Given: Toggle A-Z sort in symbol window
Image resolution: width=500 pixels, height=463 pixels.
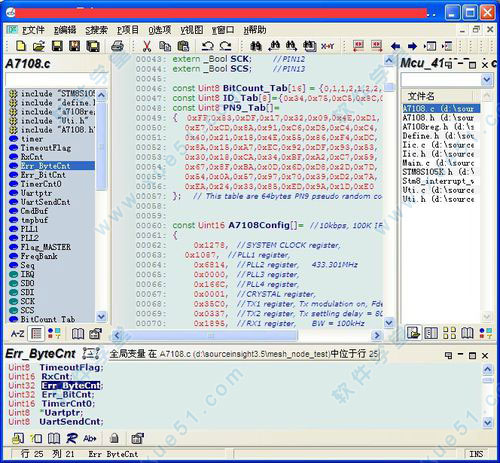Looking at the screenshot, I should pos(17,333).
